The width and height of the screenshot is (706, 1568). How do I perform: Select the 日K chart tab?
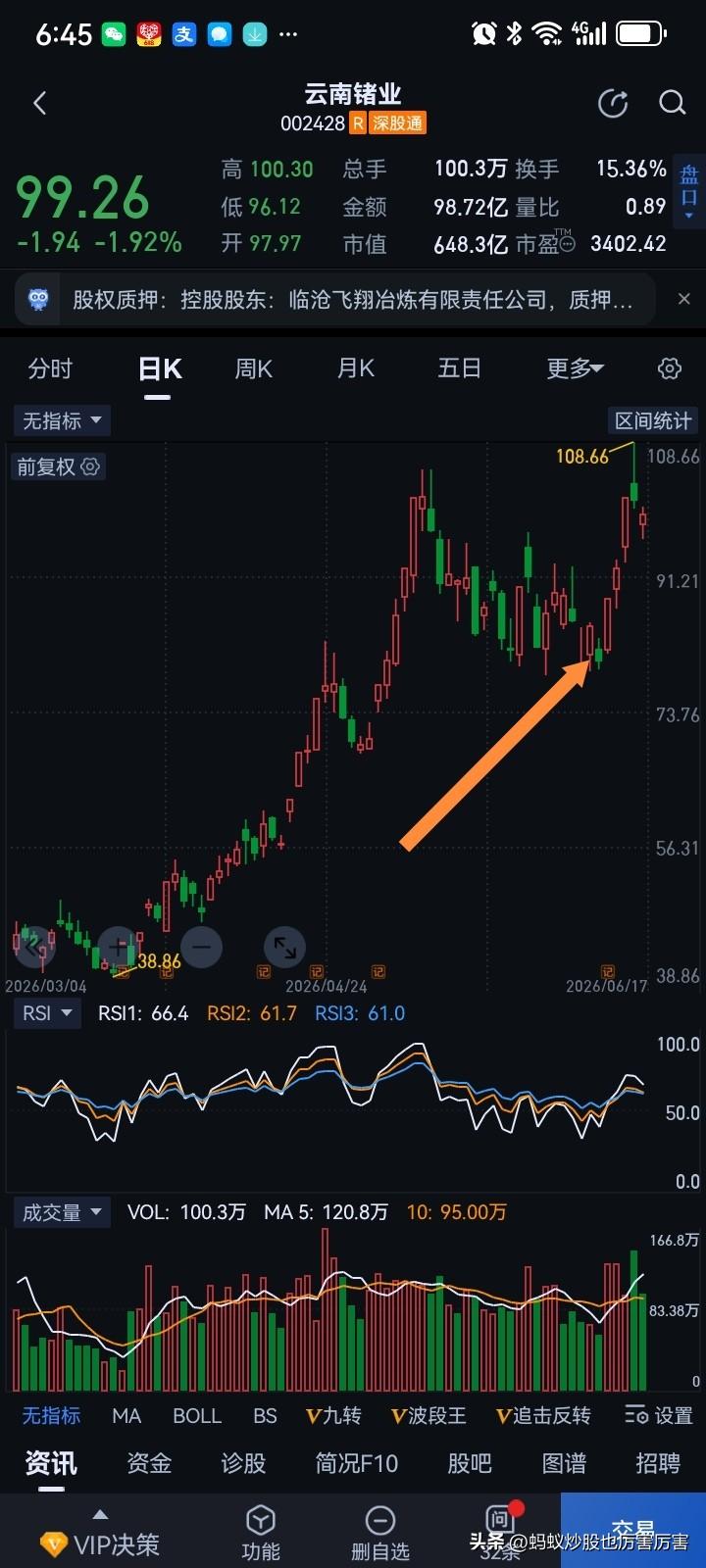click(159, 369)
